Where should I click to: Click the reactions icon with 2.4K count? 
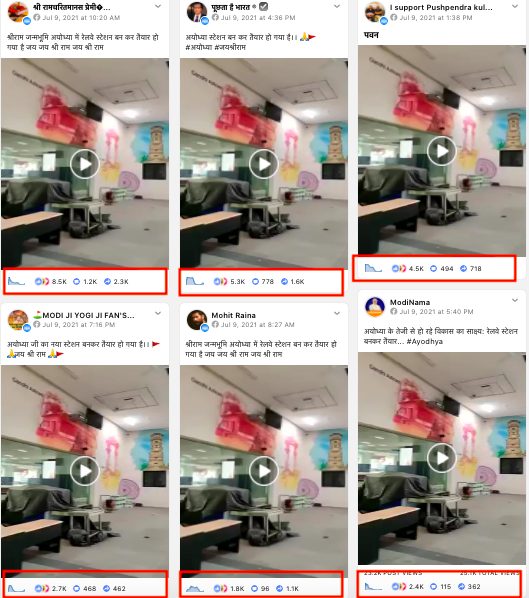(x=399, y=586)
